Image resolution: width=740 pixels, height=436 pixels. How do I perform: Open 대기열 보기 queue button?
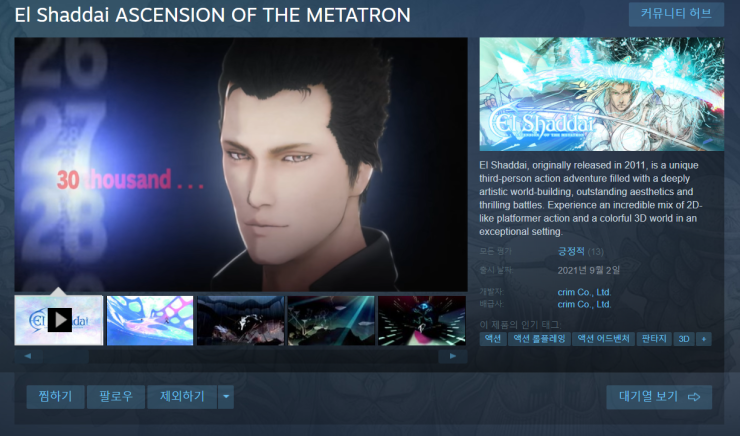click(659, 397)
